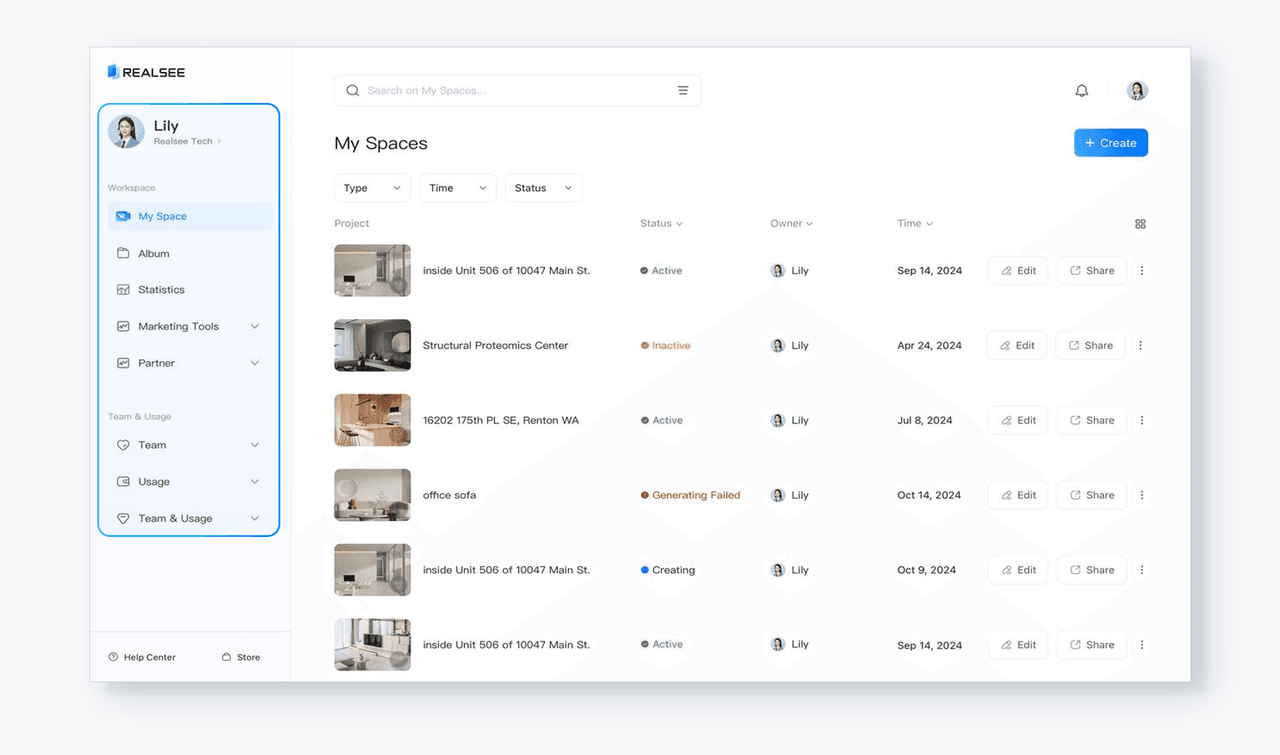Select My Space in sidebar
Image resolution: width=1280 pixels, height=755 pixels.
point(190,216)
